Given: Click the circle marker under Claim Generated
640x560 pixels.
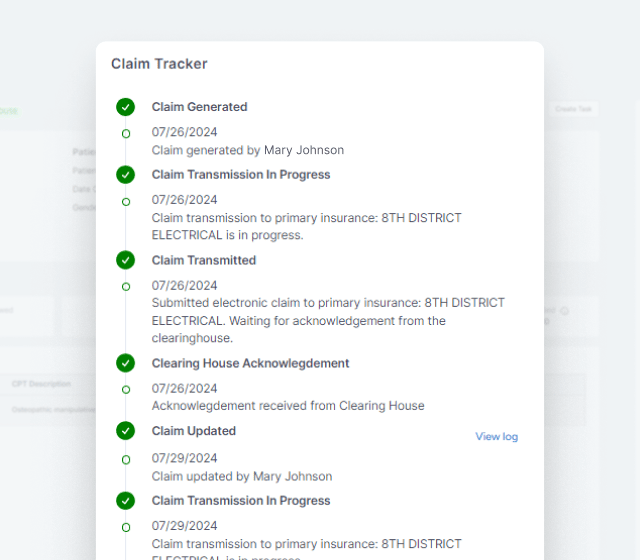Looking at the screenshot, I should [125, 133].
